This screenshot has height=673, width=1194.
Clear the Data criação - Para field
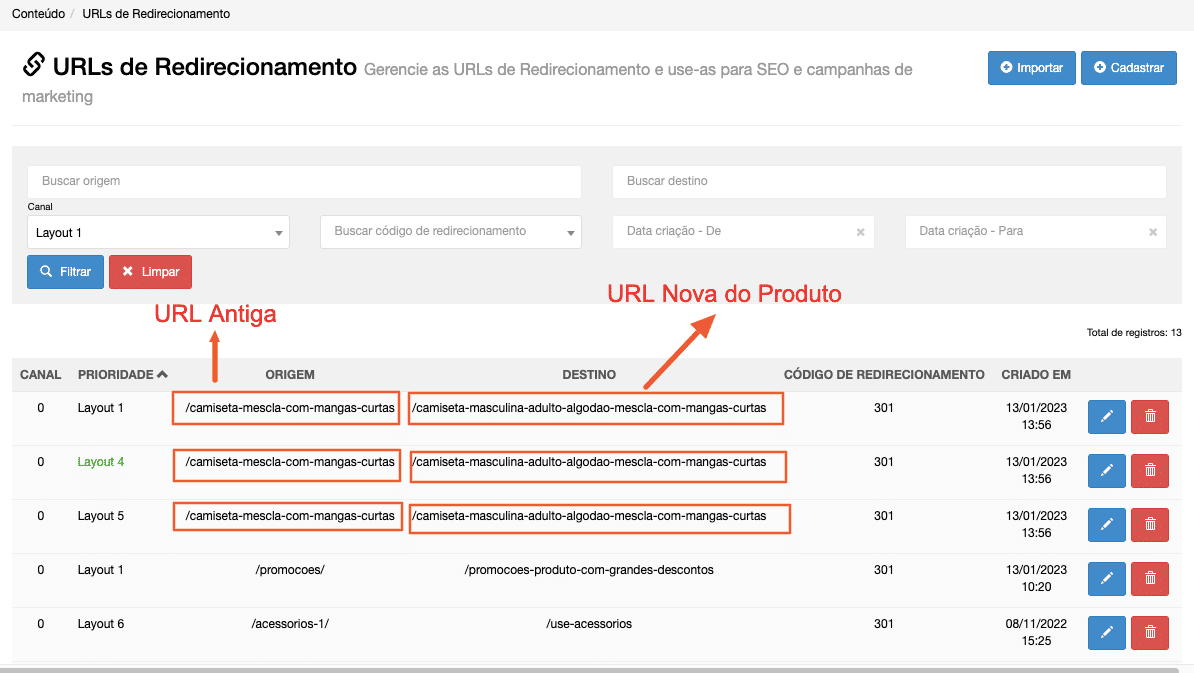coord(1153,232)
